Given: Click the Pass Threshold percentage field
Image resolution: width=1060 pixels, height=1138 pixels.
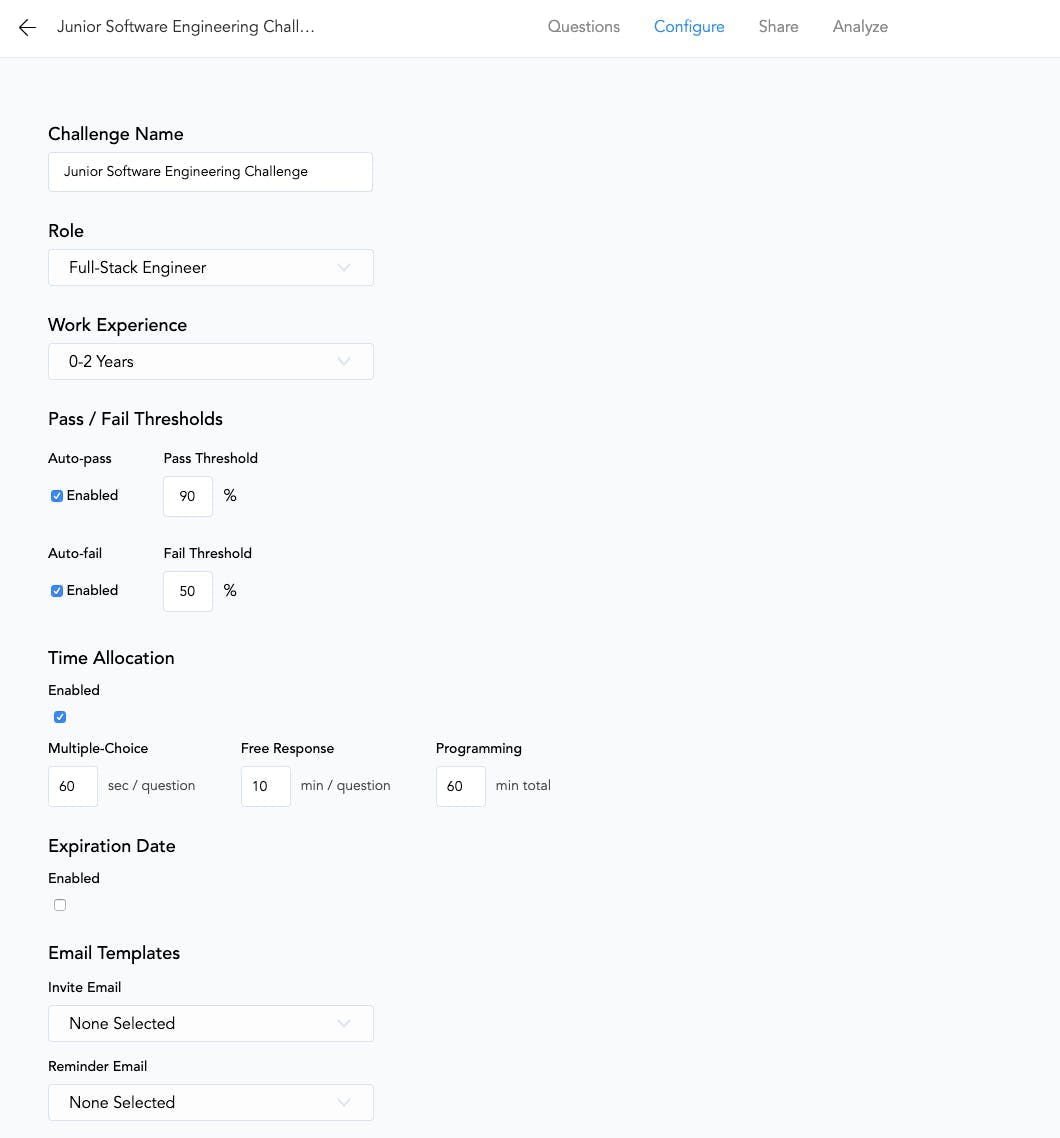Looking at the screenshot, I should (187, 496).
